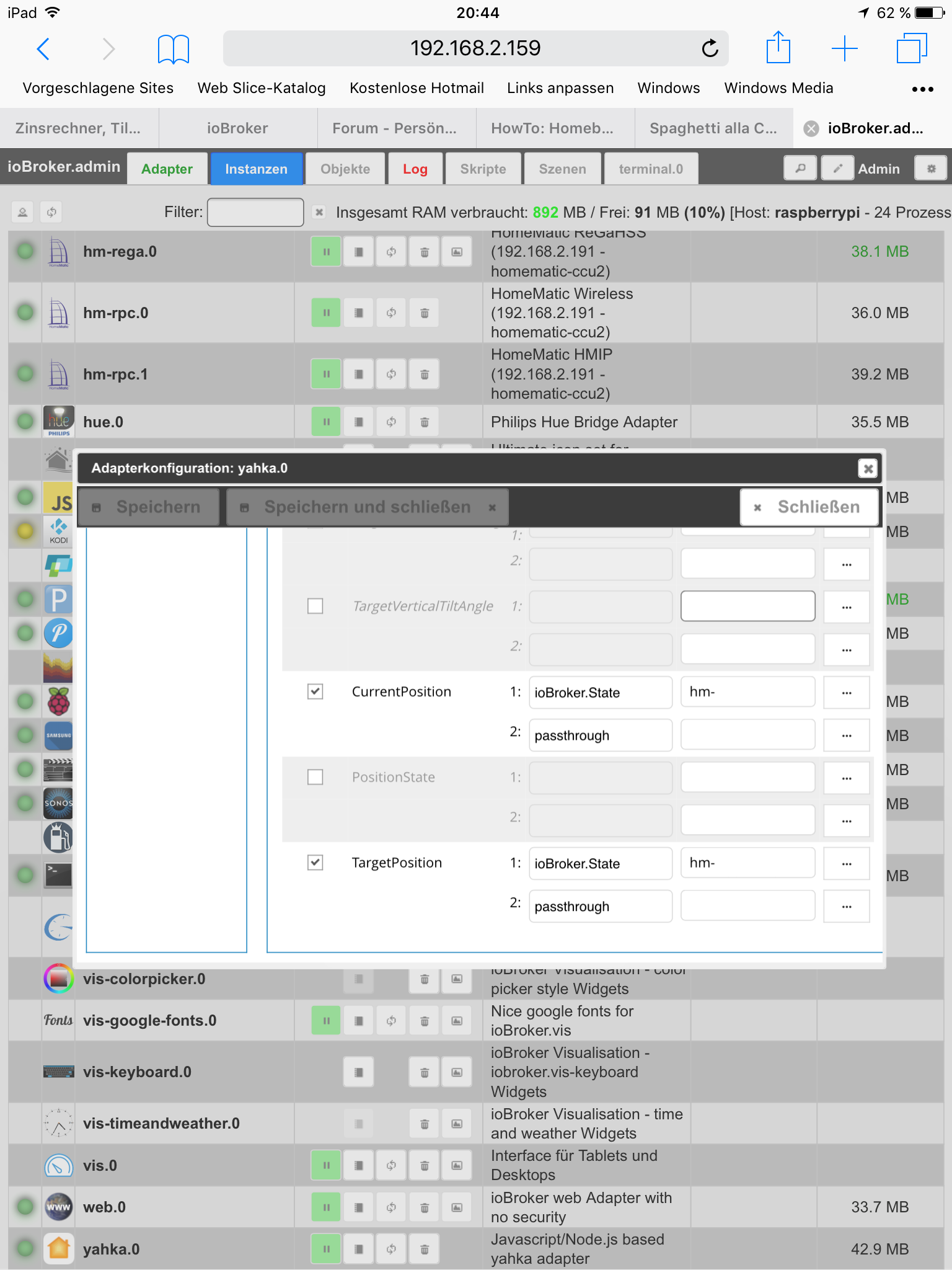Click Safari address bar 192.168.2.159

pyautogui.click(x=475, y=48)
